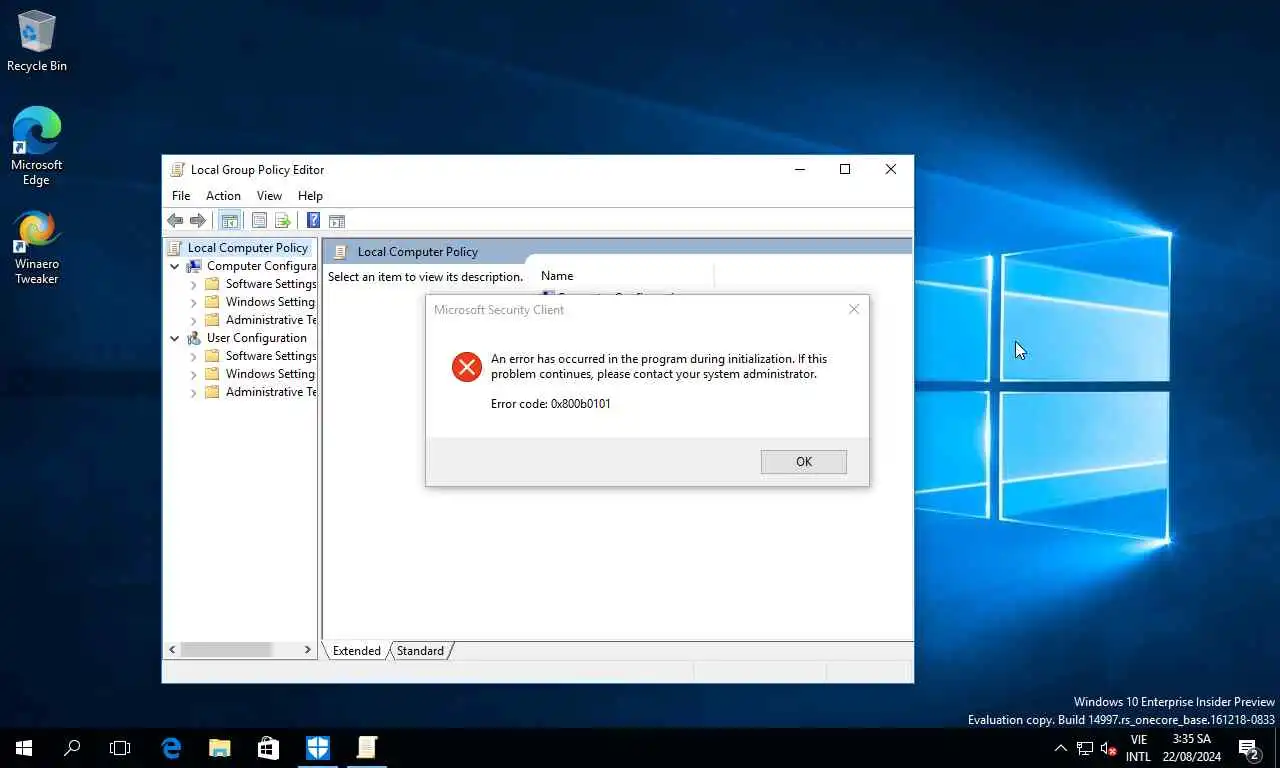Click the Local Computer Policy heading in results pane

pyautogui.click(x=418, y=252)
